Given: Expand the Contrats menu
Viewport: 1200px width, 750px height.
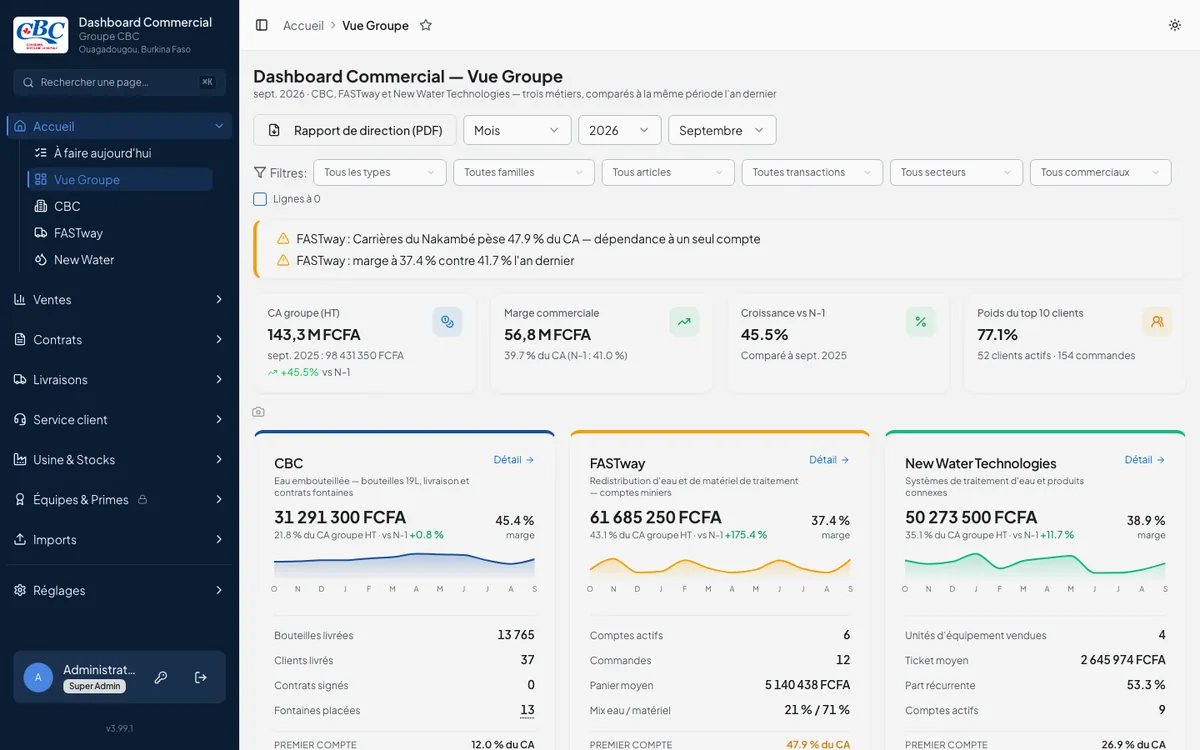Looking at the screenshot, I should pyautogui.click(x=119, y=339).
